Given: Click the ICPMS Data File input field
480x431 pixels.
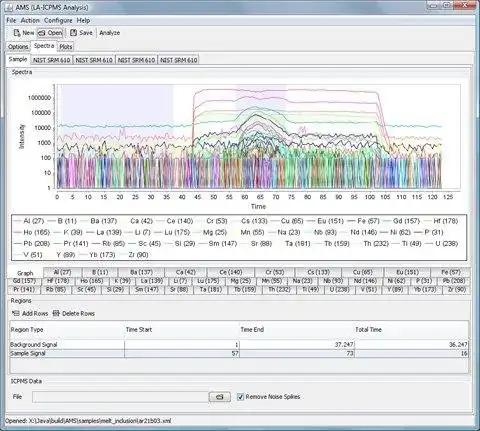Looking at the screenshot, I should [x=120, y=397].
